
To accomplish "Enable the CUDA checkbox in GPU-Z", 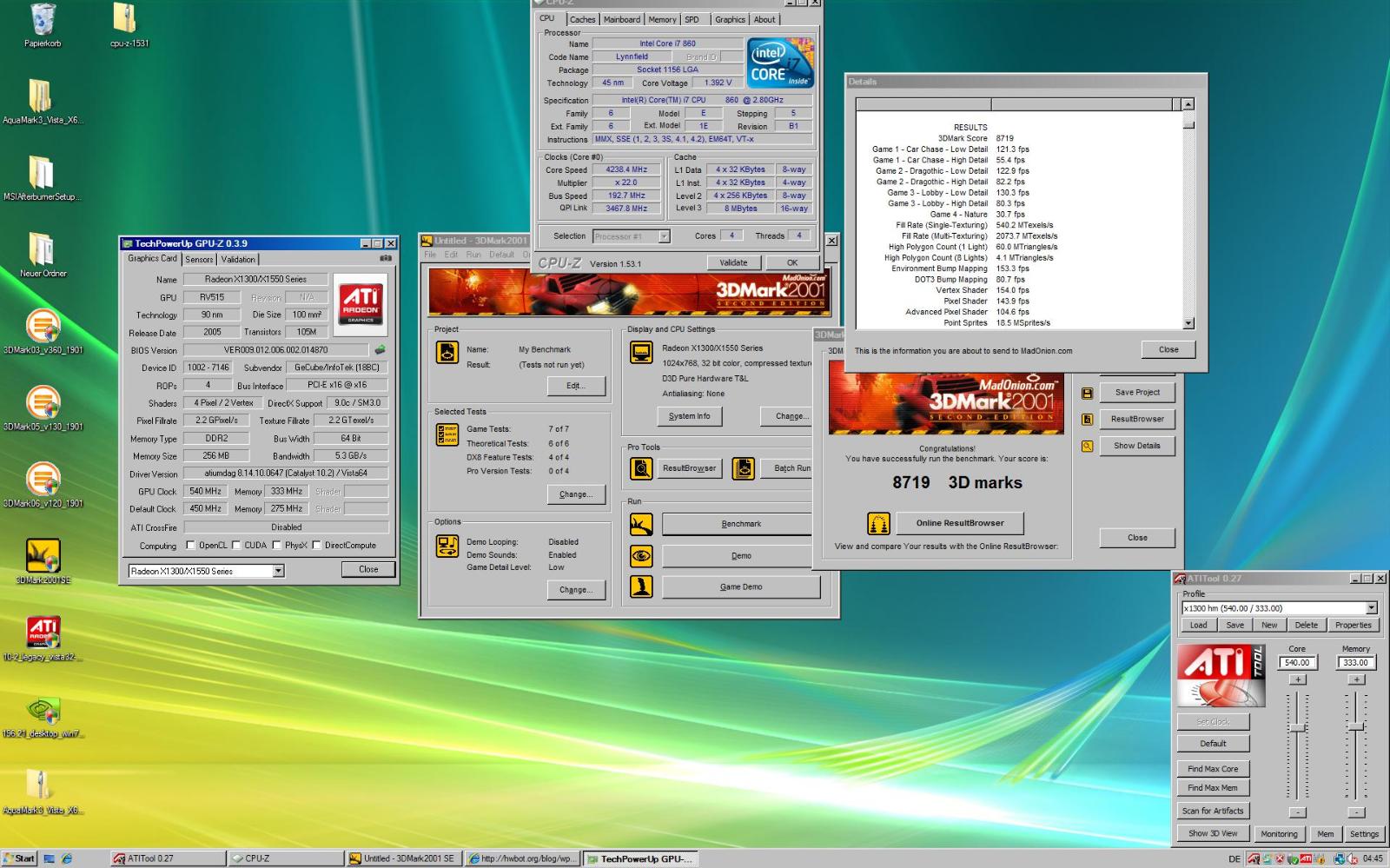I will point(235,546).
